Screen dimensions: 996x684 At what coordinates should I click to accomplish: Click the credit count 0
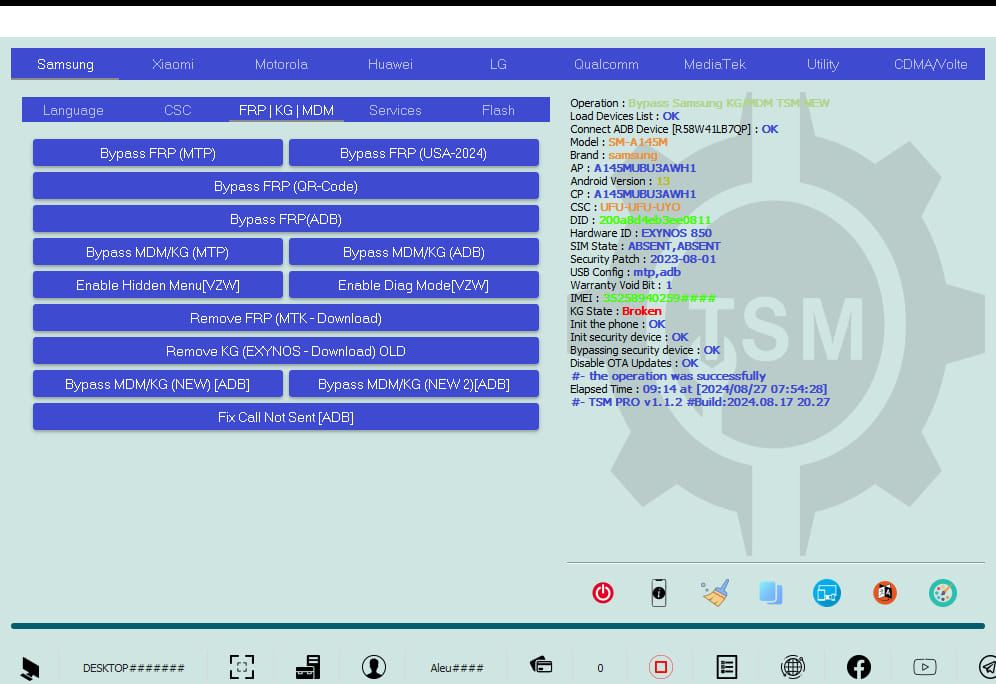pyautogui.click(x=600, y=668)
